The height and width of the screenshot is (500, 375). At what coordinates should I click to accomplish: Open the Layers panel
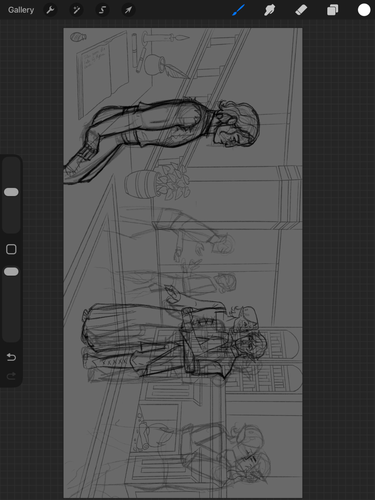332,10
